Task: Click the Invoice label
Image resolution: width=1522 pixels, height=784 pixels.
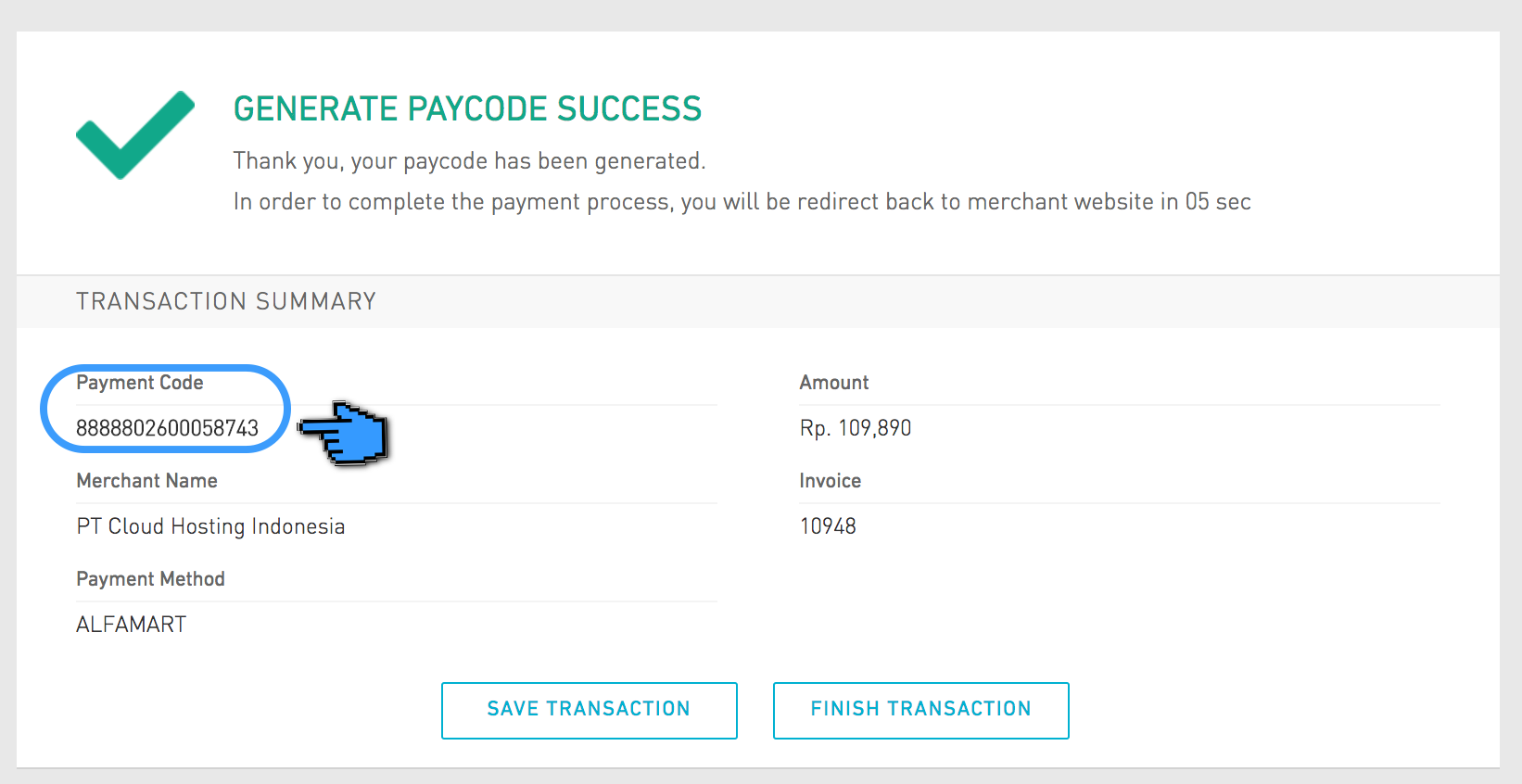Action: [x=830, y=481]
